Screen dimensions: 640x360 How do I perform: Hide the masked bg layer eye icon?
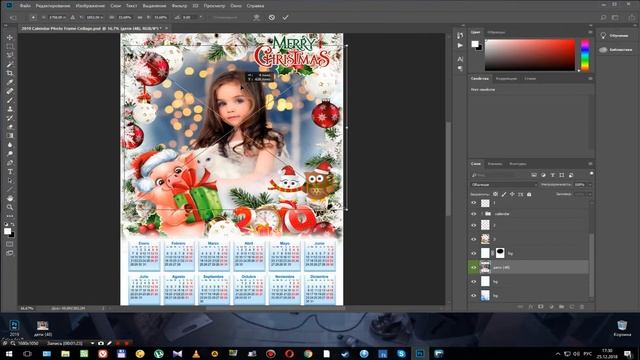pos(473,253)
